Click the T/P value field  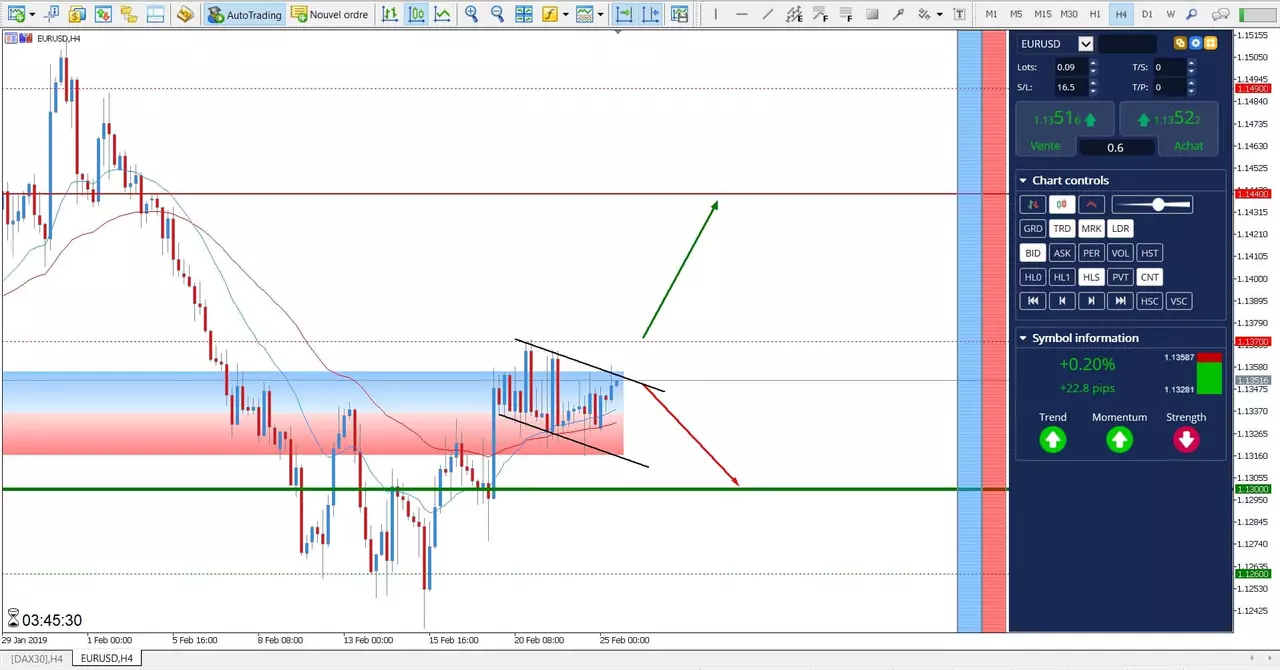(1170, 87)
